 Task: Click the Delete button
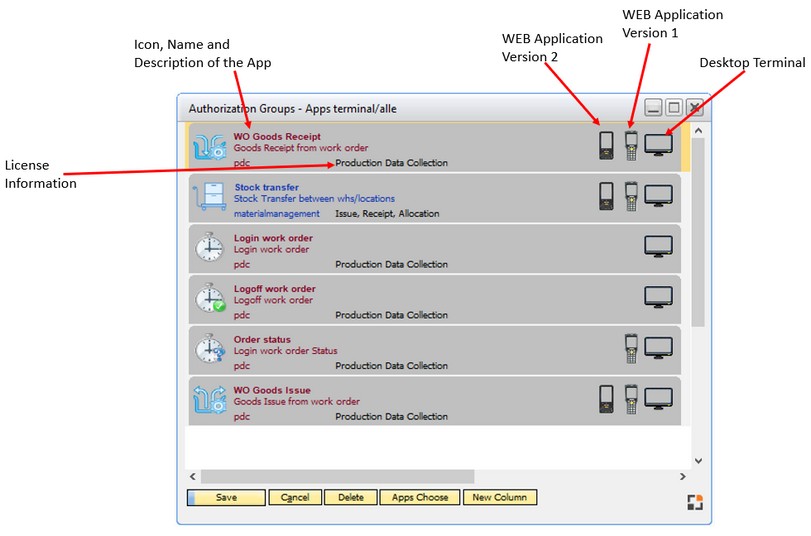[x=350, y=497]
